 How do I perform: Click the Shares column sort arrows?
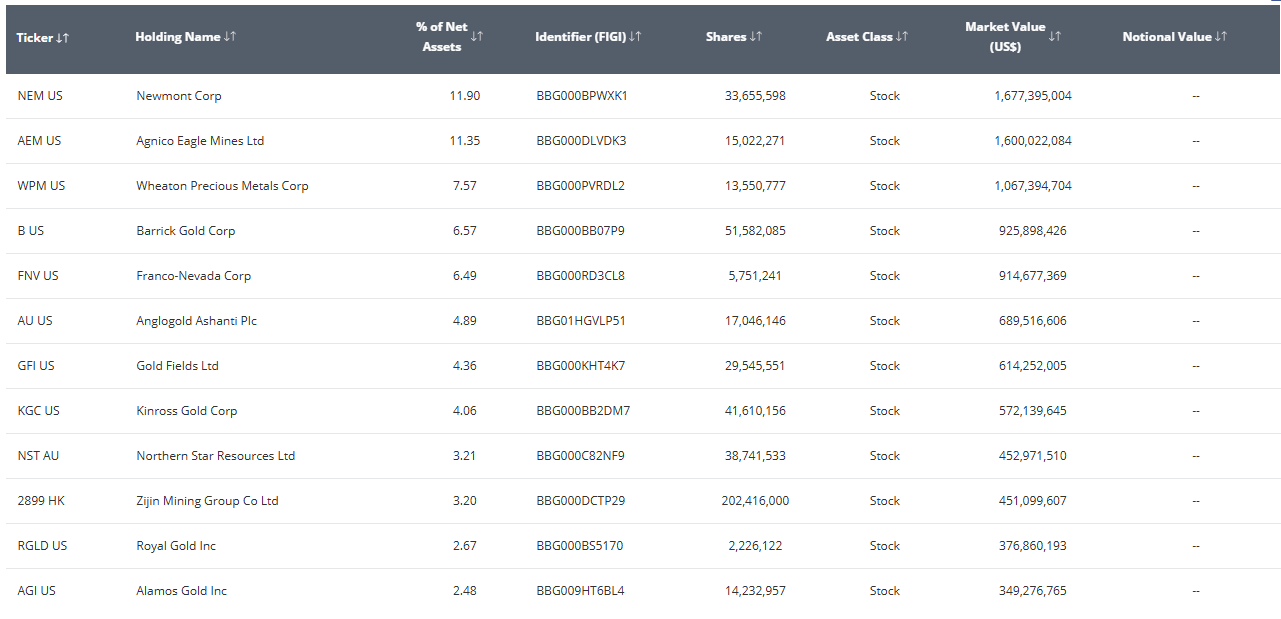click(756, 37)
